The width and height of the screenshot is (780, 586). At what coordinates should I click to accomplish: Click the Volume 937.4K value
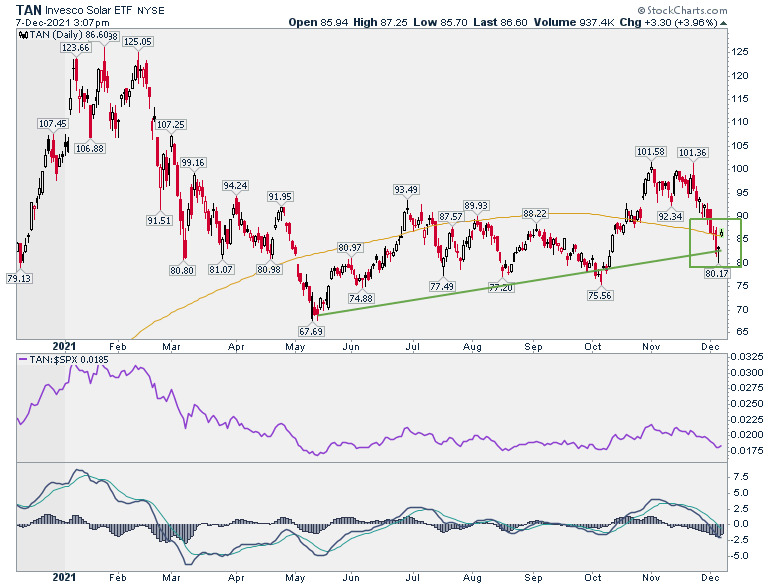tap(574, 22)
